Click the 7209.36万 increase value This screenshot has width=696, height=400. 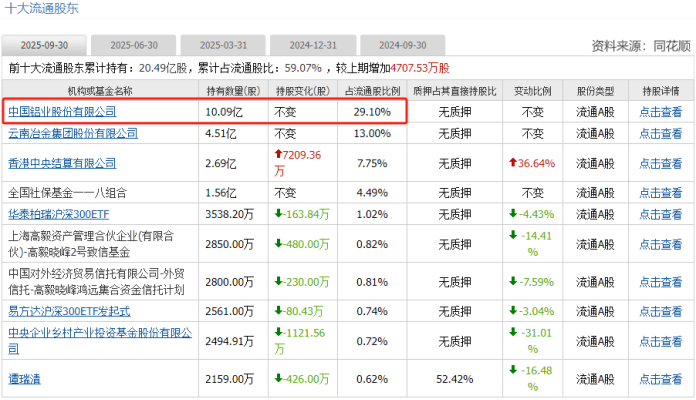pyautogui.click(x=297, y=163)
